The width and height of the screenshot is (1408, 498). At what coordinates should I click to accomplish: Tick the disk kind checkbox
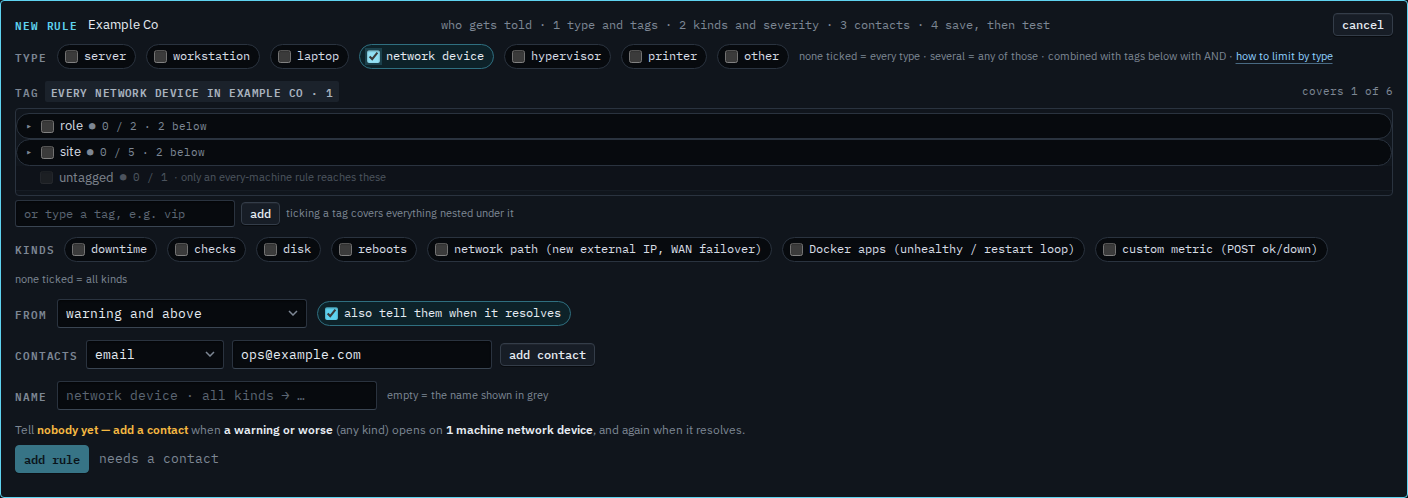(x=270, y=250)
